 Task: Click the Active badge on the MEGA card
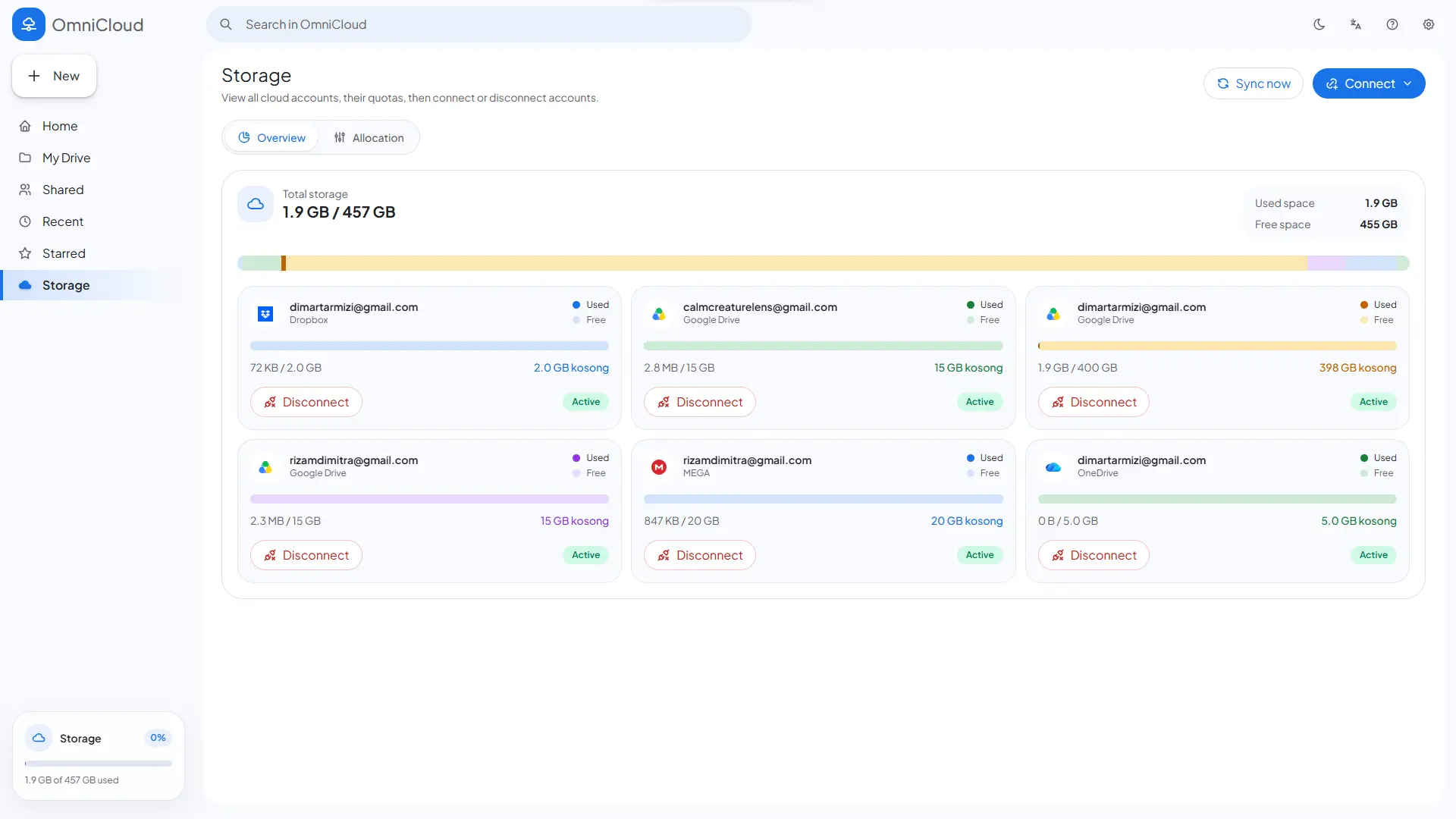980,555
